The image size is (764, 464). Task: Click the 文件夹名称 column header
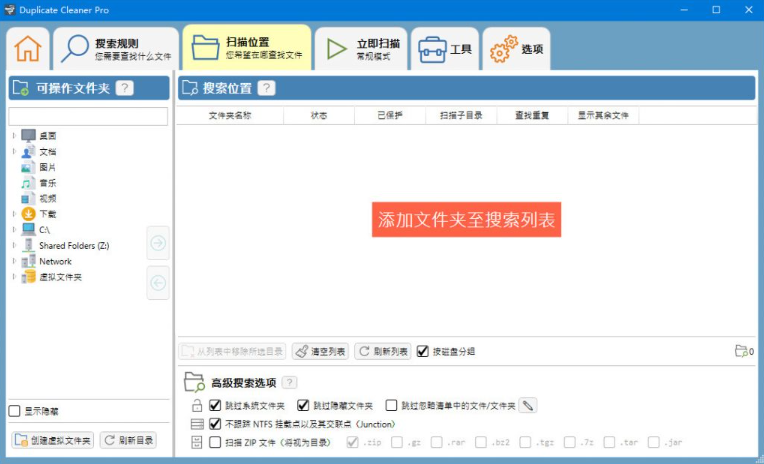(x=230, y=116)
